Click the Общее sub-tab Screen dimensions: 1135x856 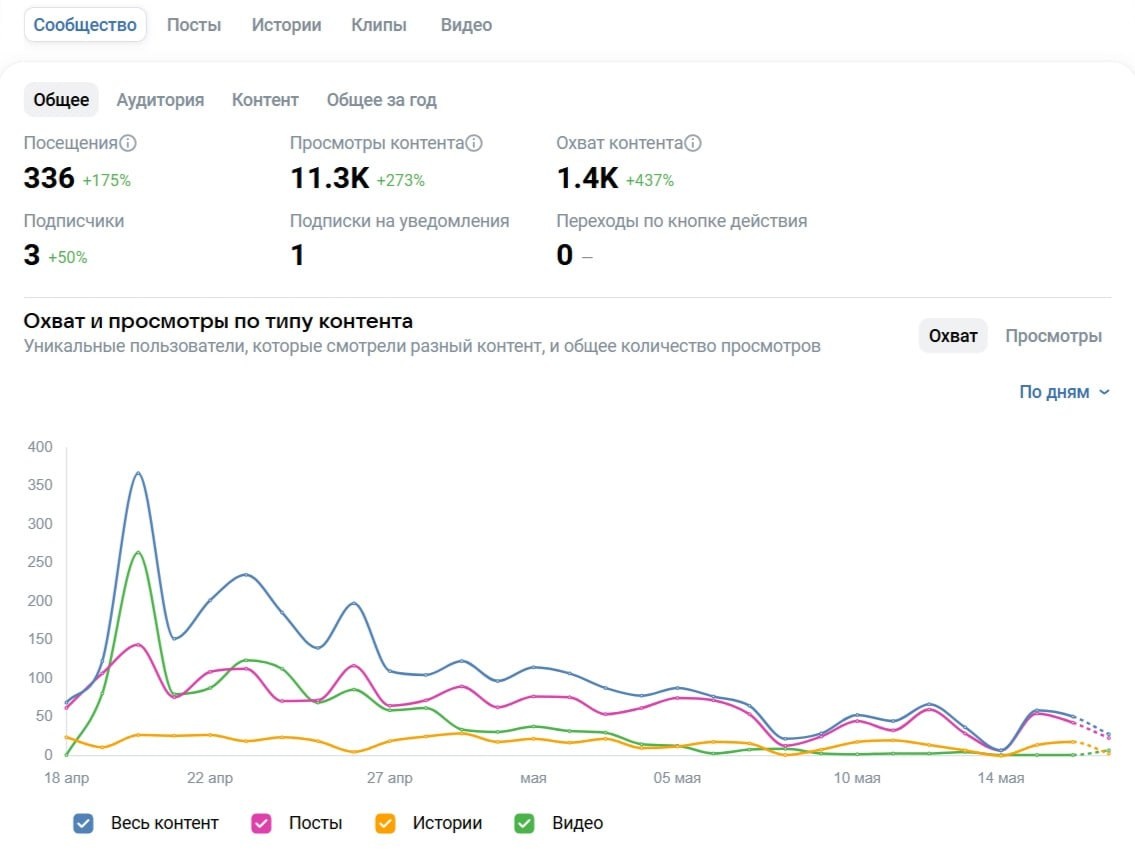click(61, 100)
